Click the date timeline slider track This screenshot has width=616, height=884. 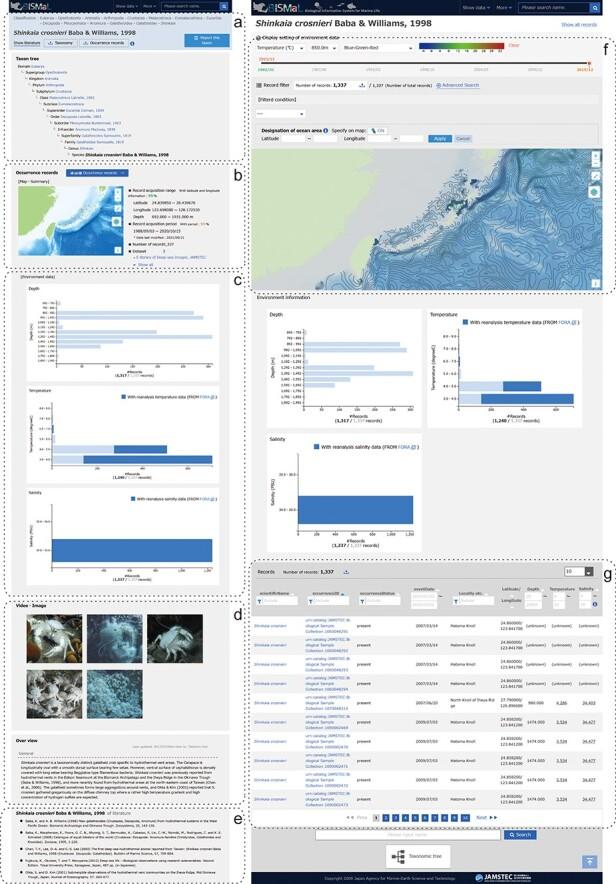(x=430, y=63)
